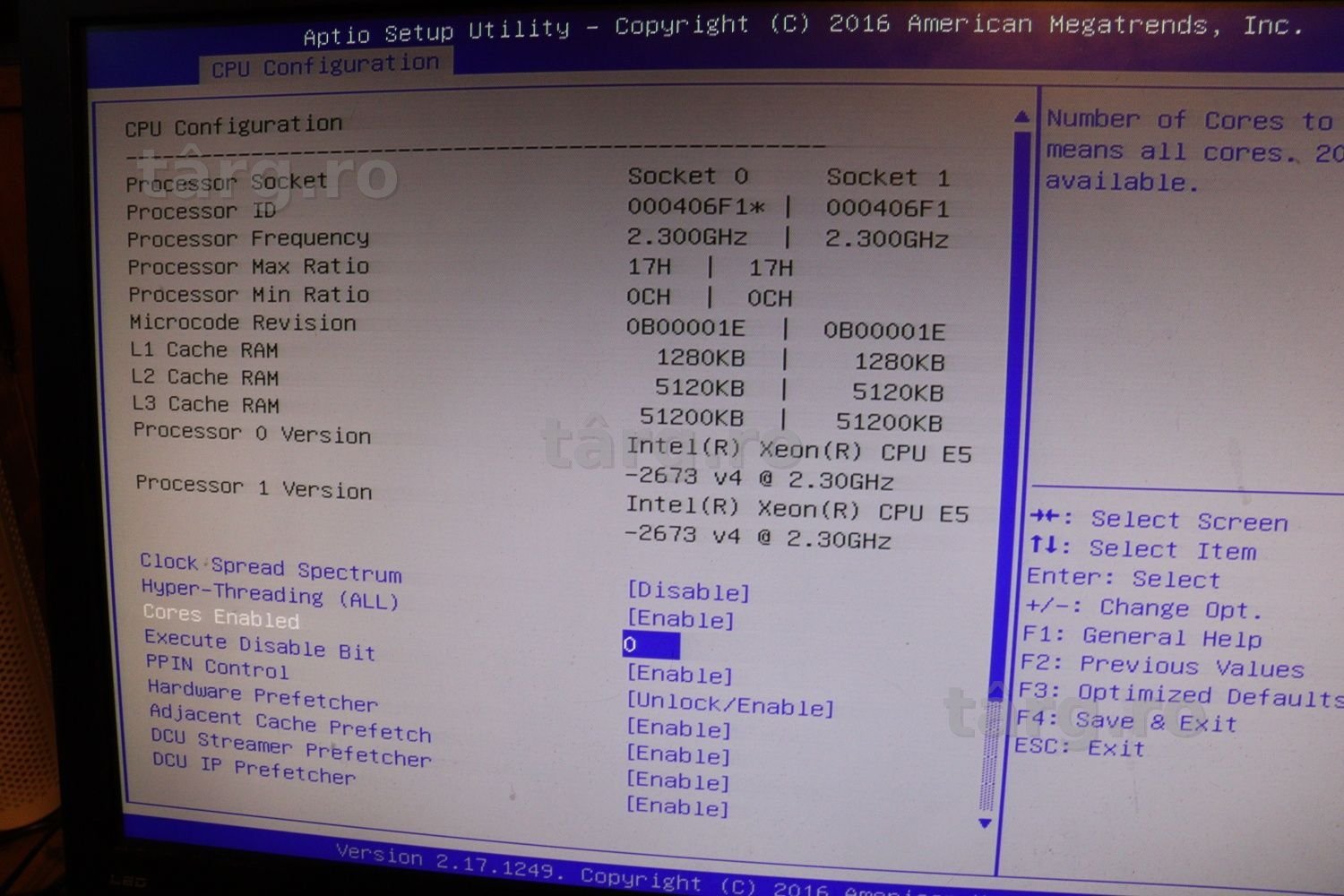Select the Clock Spread Spectrum setting label

[x=271, y=567]
